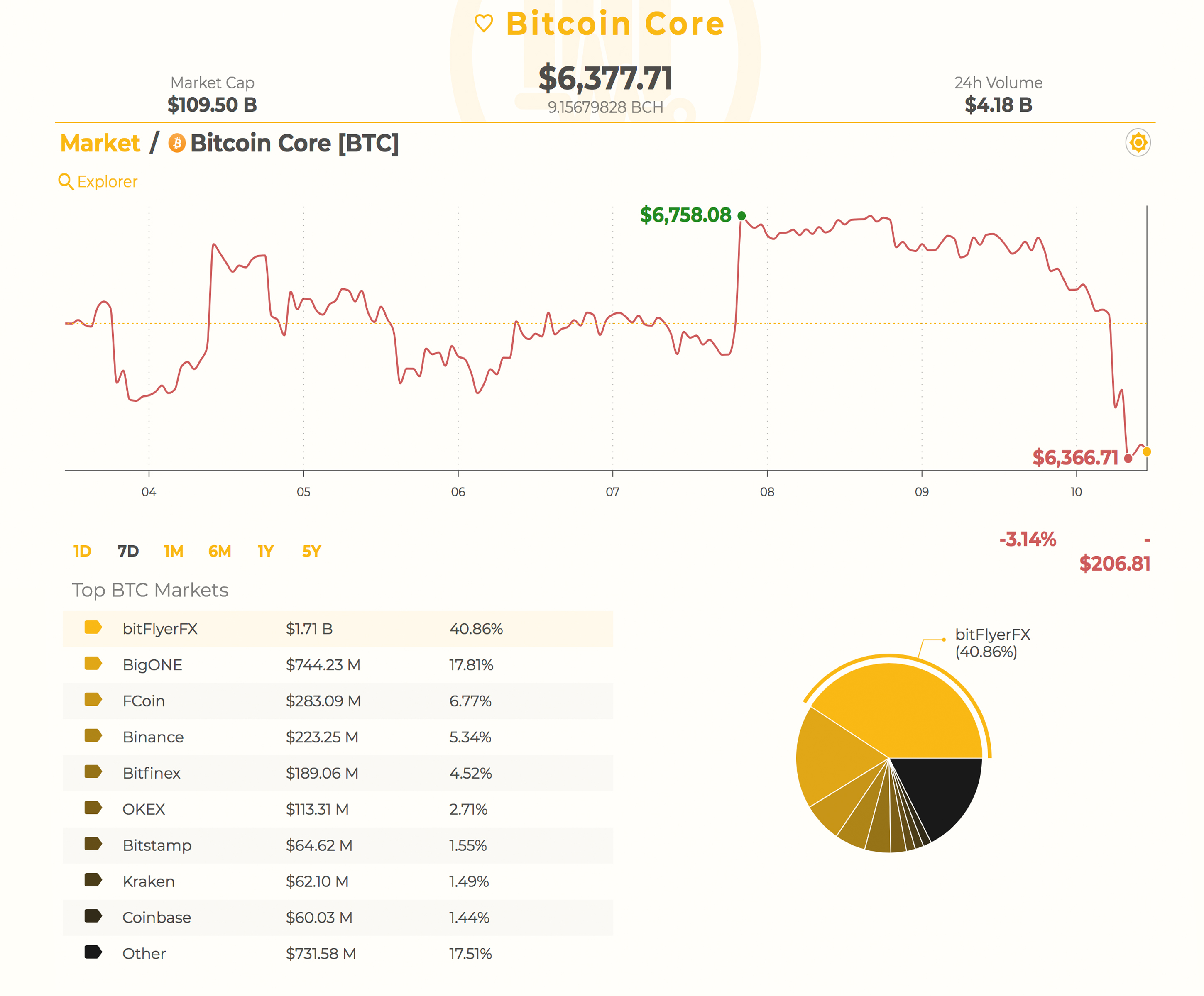Click the Kraken color tag

pos(93,880)
